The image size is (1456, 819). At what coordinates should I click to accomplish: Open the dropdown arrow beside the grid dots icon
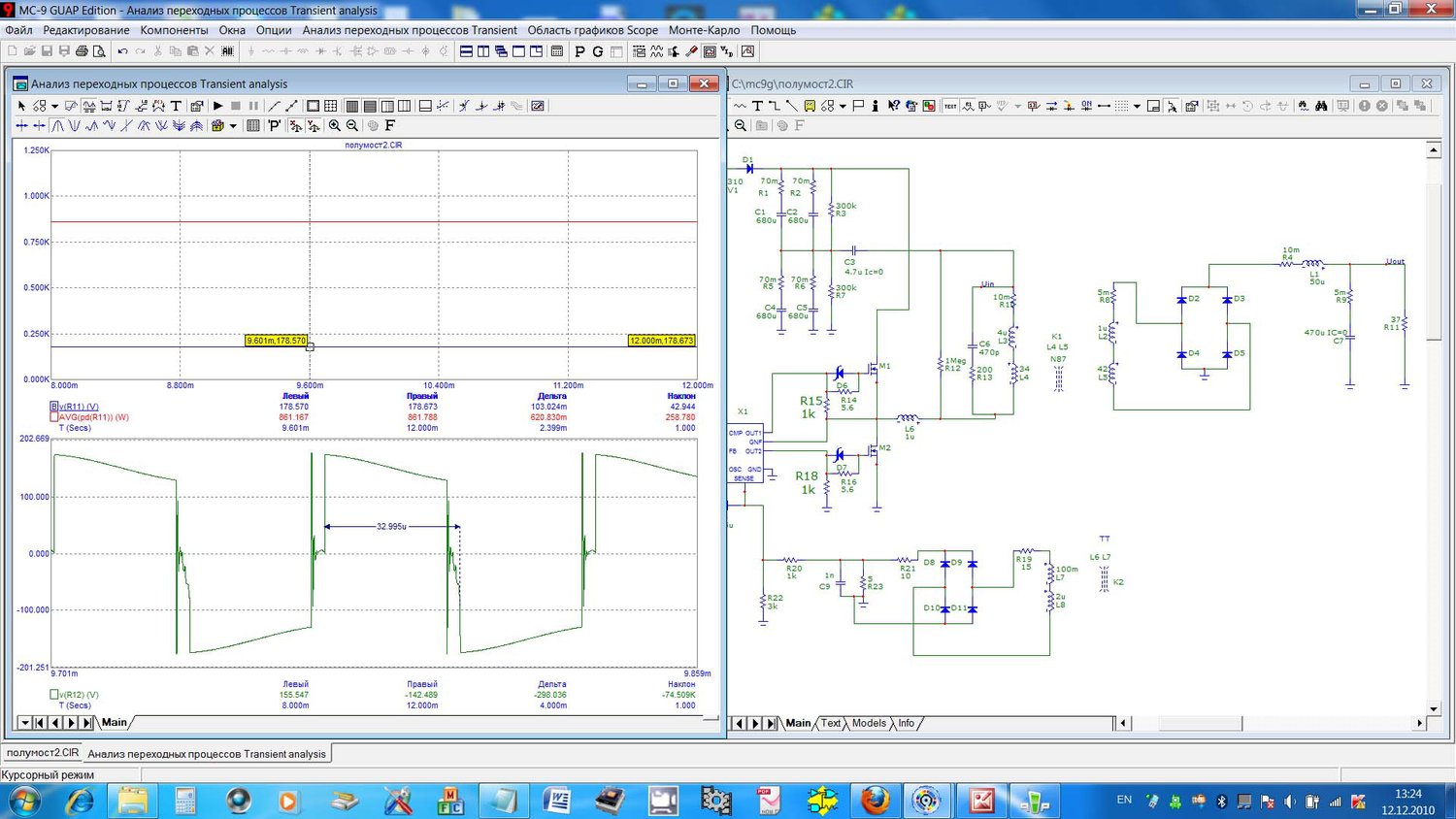[x=1137, y=106]
